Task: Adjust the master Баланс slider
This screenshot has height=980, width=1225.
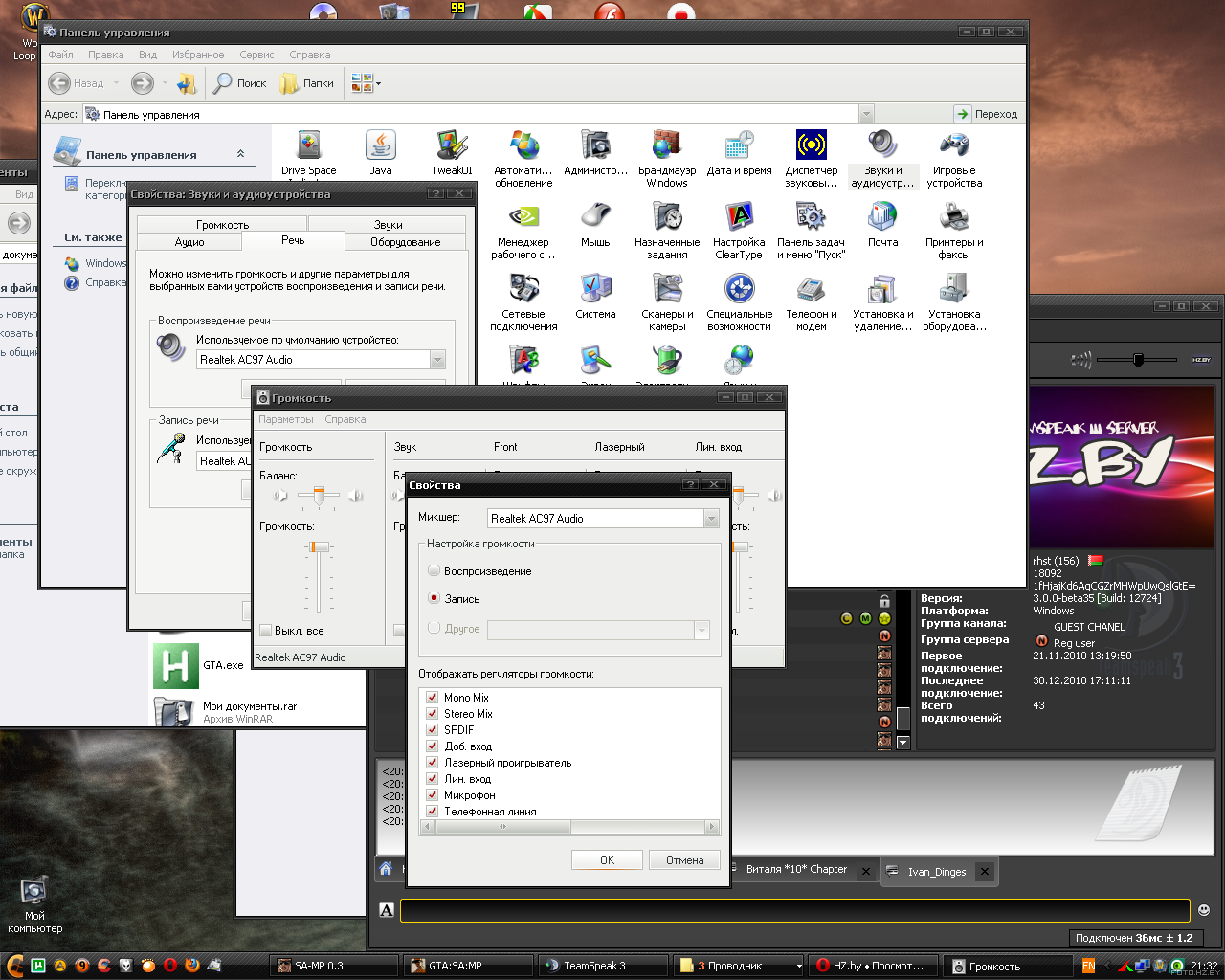Action: coord(319,495)
